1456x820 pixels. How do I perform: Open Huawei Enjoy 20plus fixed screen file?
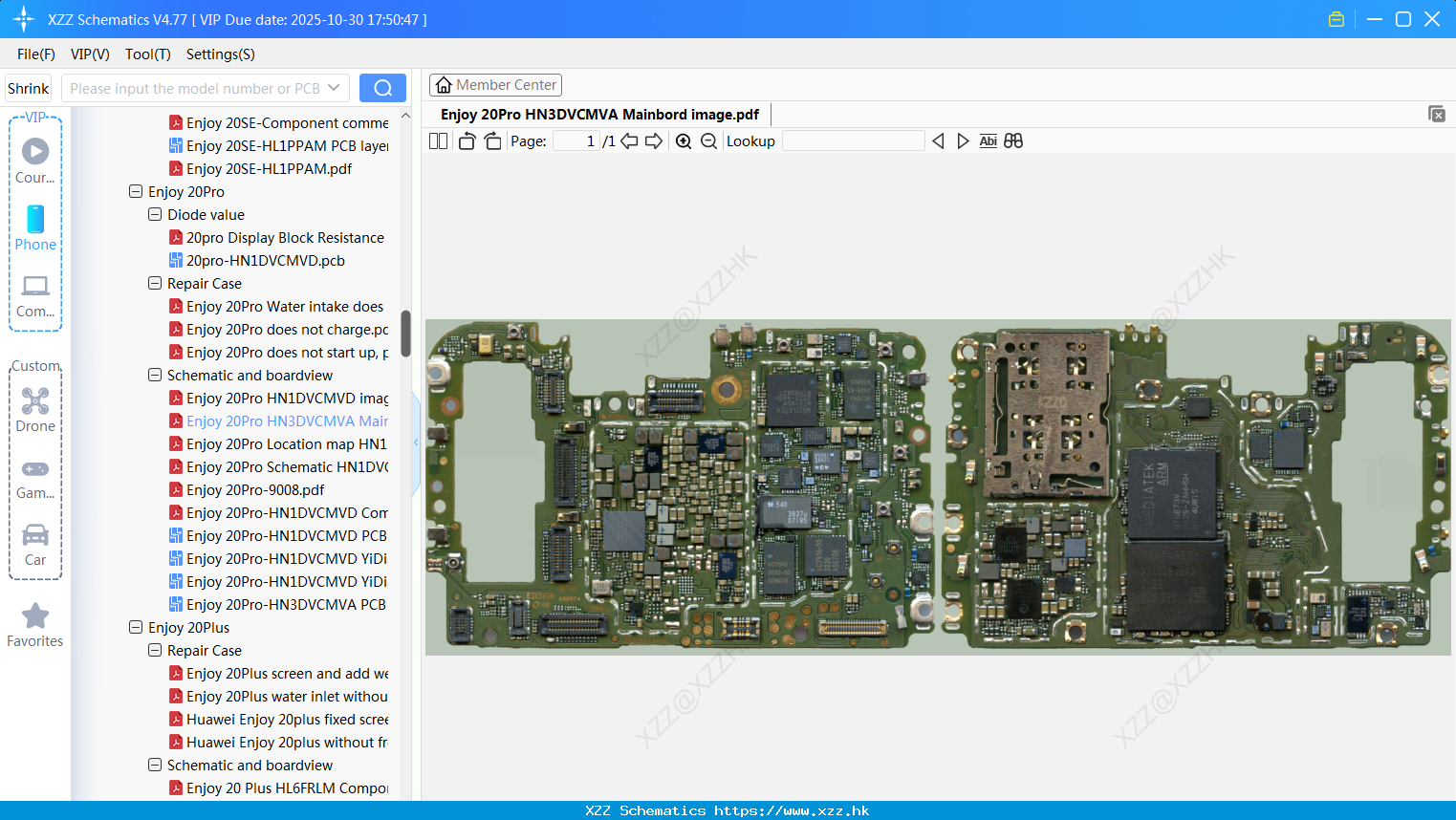(279, 719)
